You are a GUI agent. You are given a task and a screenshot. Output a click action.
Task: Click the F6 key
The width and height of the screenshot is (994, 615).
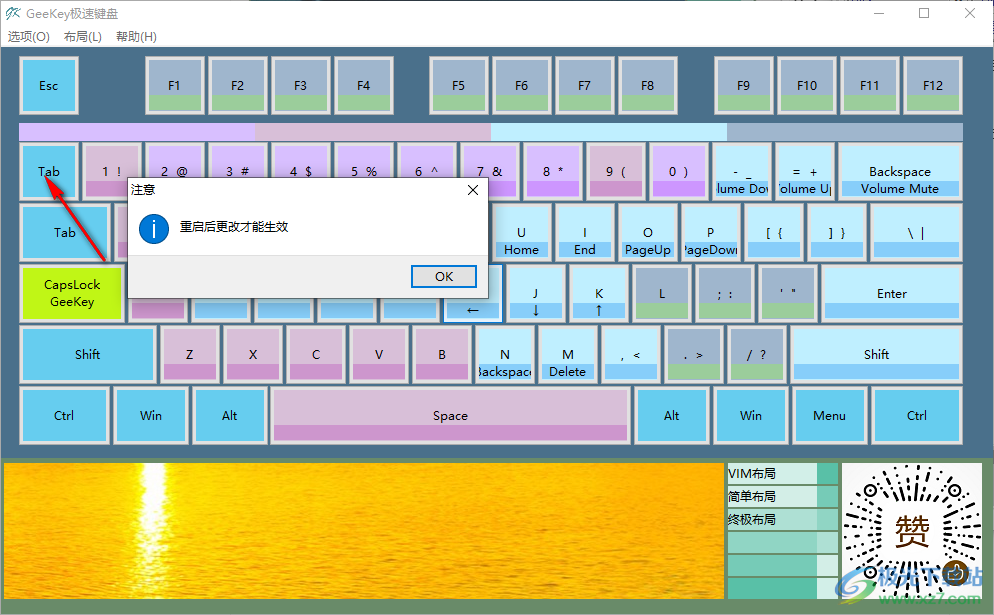521,86
